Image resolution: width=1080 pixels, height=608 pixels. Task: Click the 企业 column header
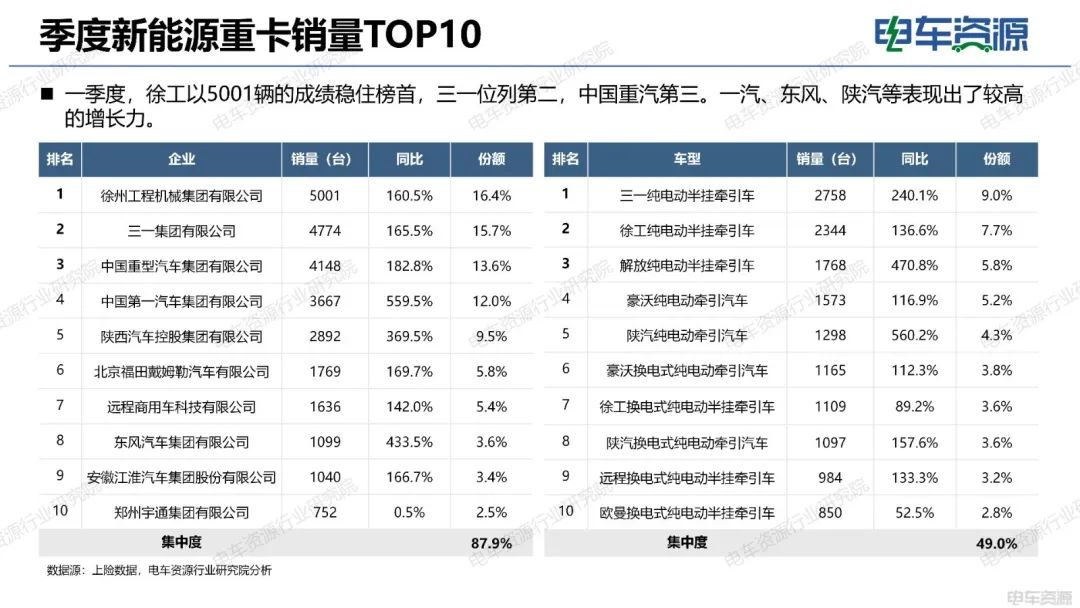[181, 159]
